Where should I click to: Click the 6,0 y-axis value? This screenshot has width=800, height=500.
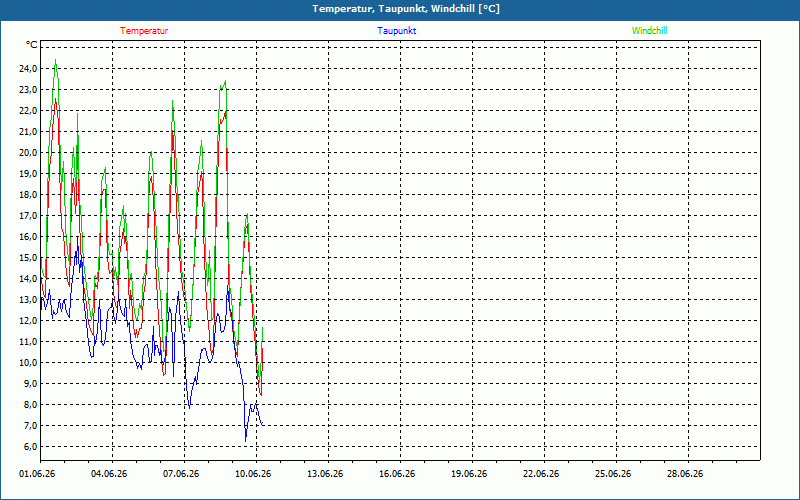[30, 446]
